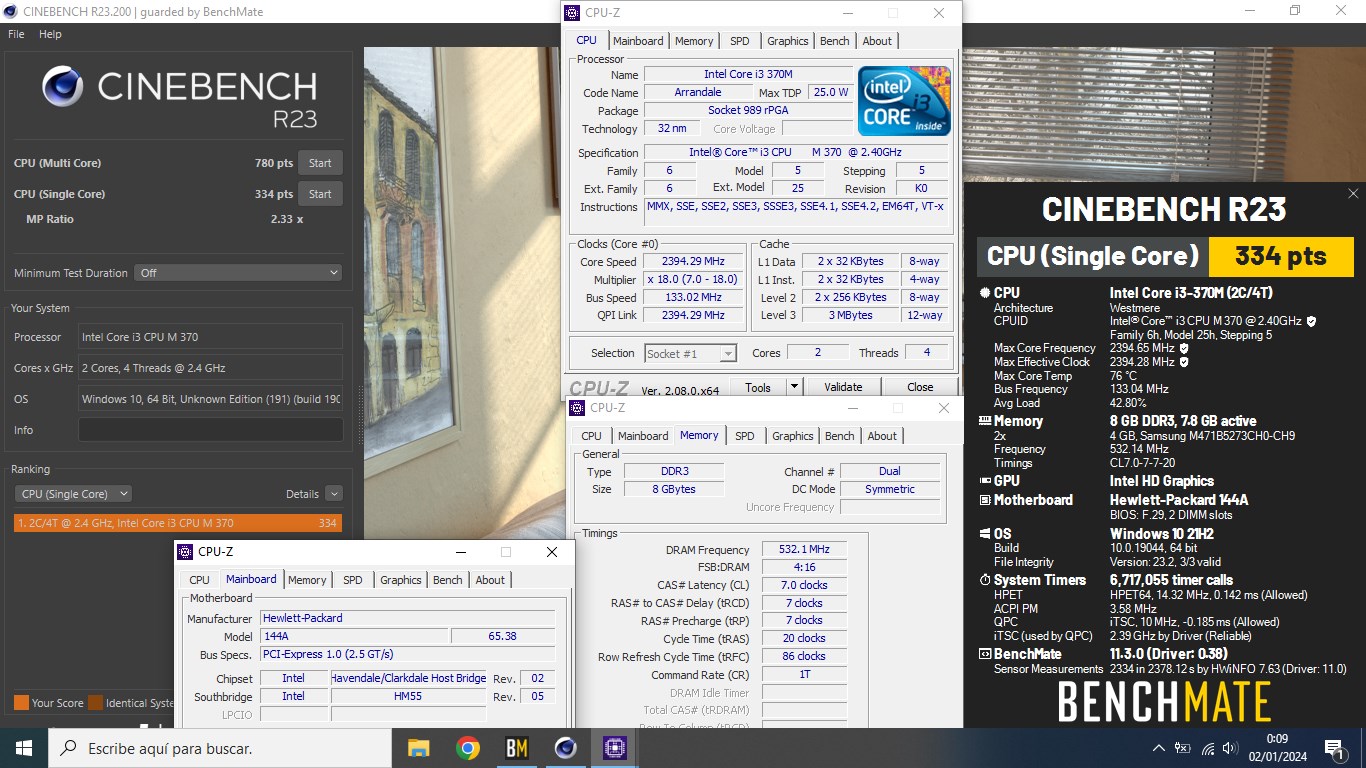The width and height of the screenshot is (1366, 768).
Task: Click the Windows OS icon in the BenchMate panel
Action: pos(984,534)
